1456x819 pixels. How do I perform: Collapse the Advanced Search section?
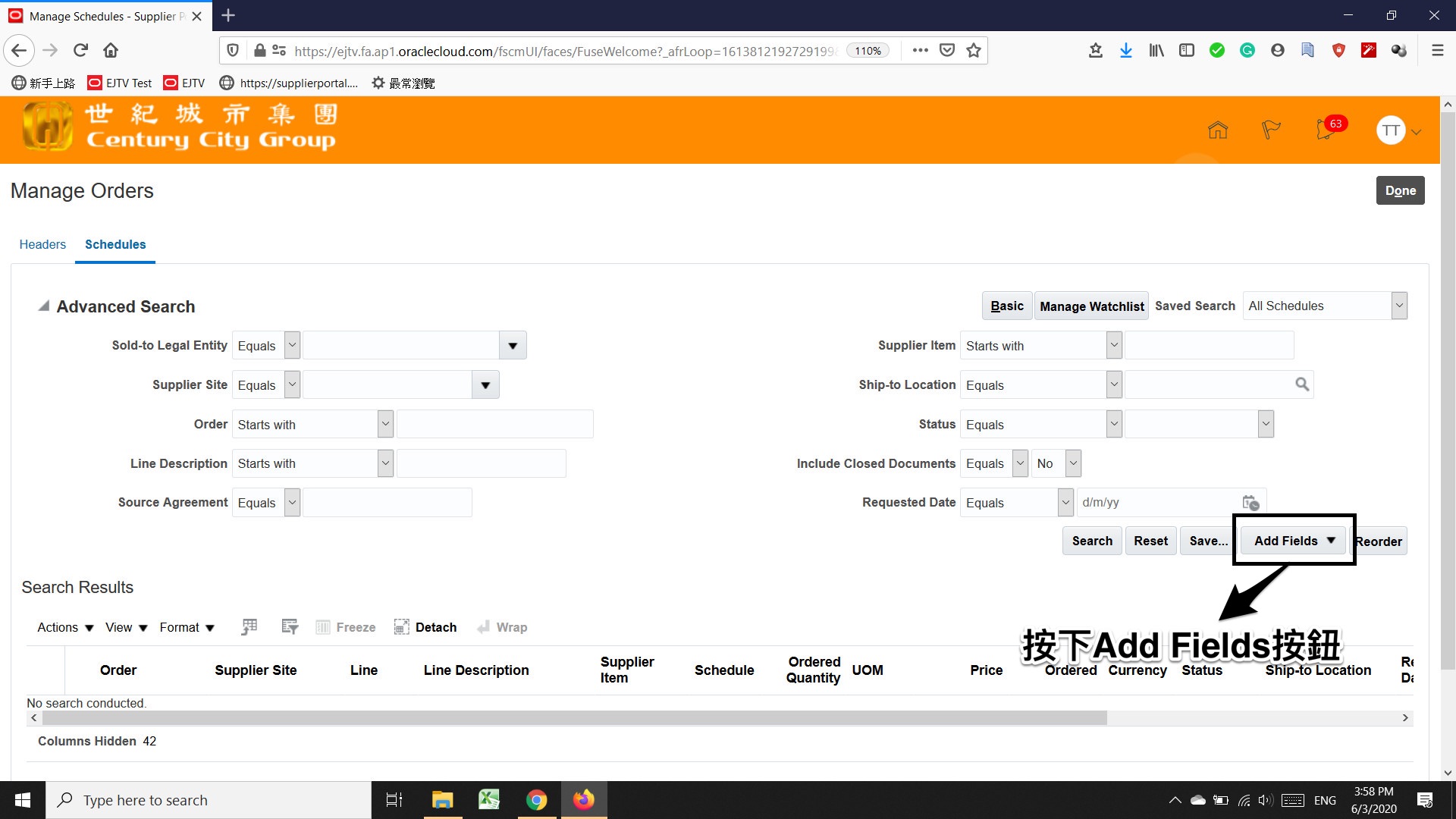[44, 306]
